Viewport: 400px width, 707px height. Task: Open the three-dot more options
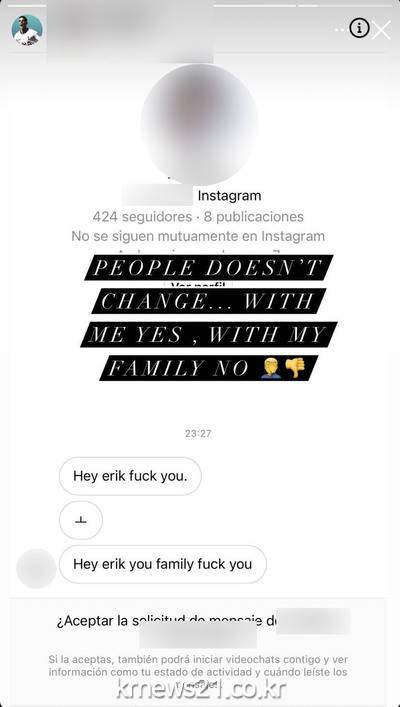340,30
